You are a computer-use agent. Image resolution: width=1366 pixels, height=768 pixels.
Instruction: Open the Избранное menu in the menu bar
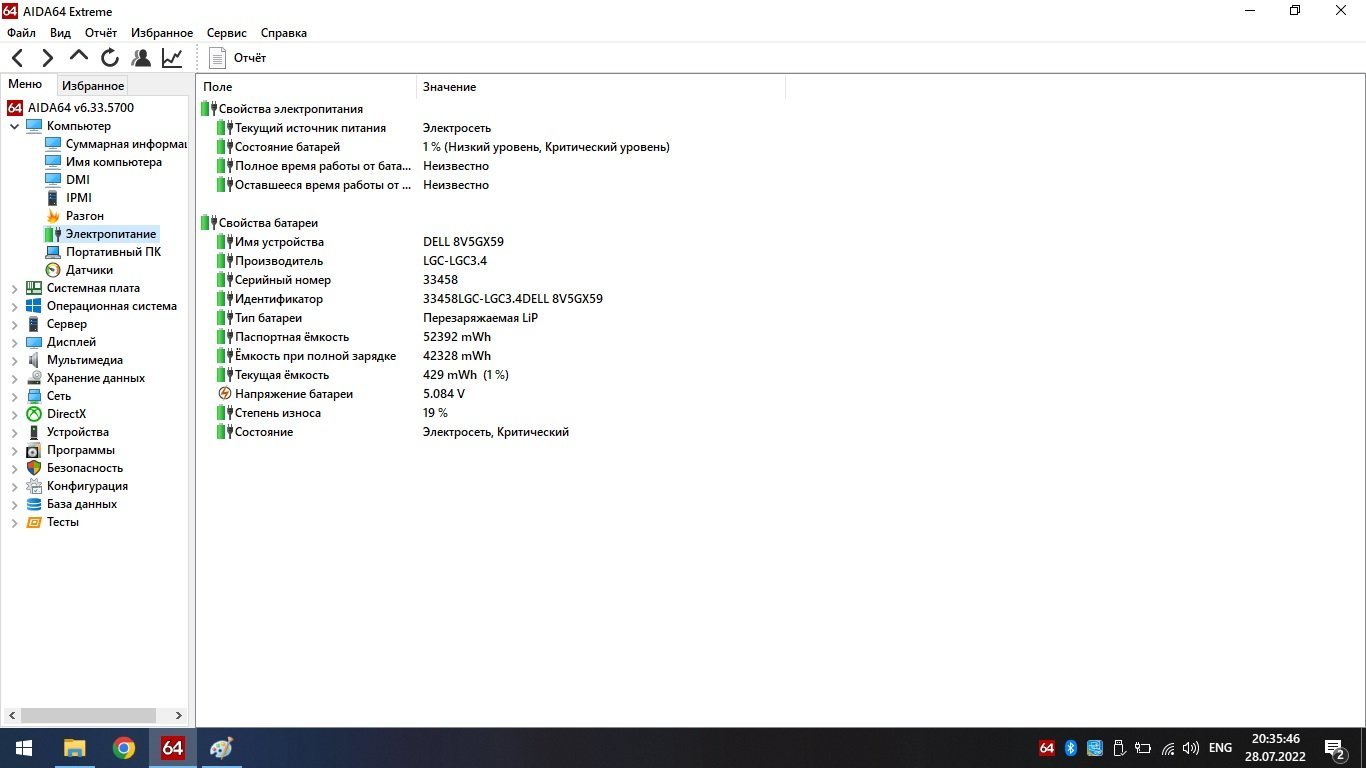(x=162, y=33)
